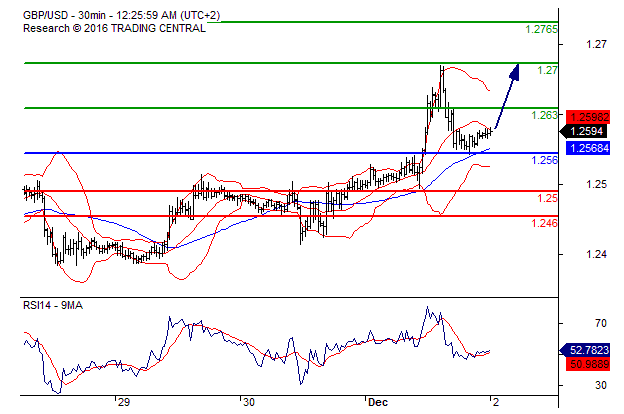Click the 1.24 price axis label

[x=596, y=254]
